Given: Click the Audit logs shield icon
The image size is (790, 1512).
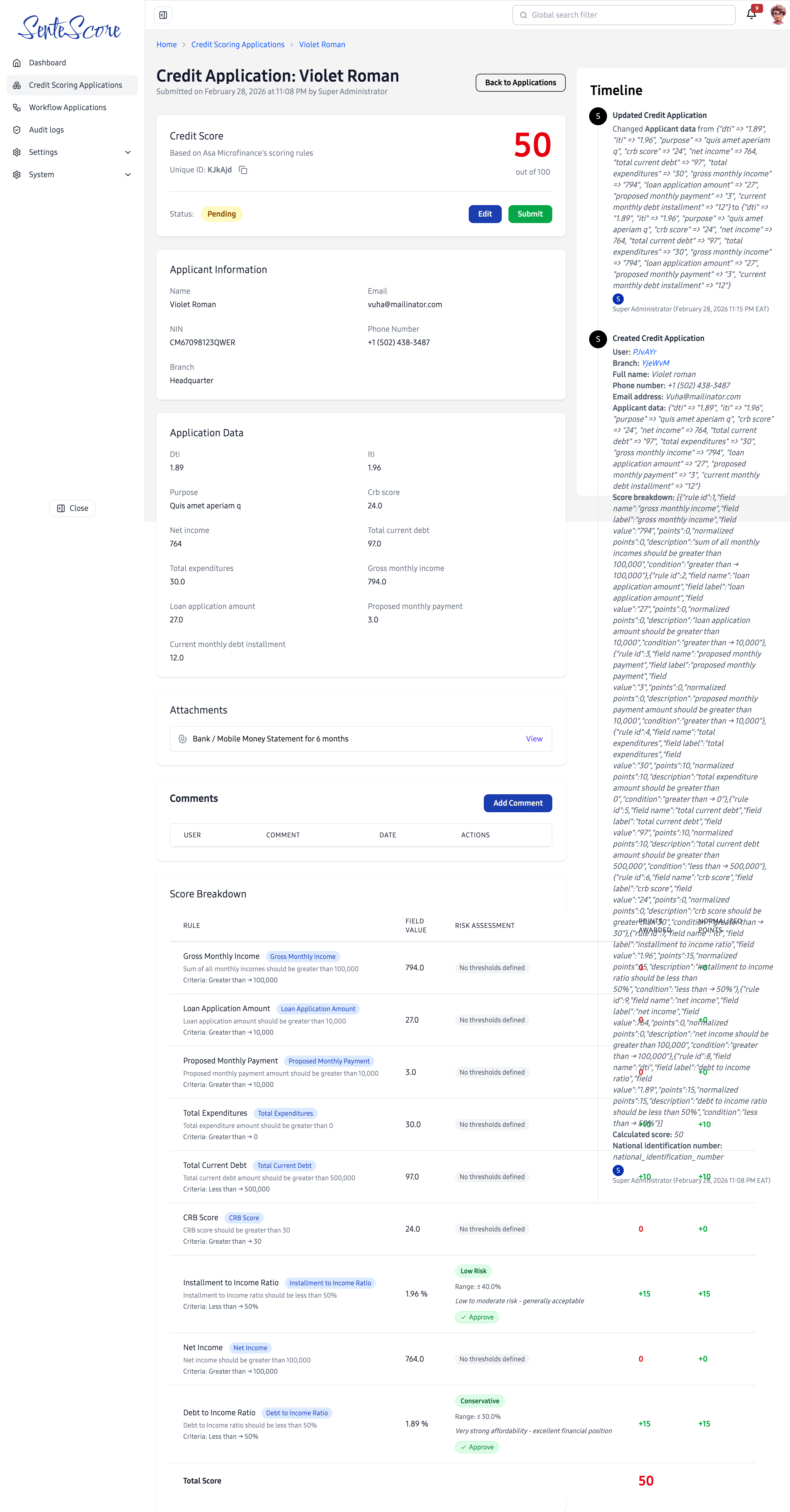Looking at the screenshot, I should 17,130.
